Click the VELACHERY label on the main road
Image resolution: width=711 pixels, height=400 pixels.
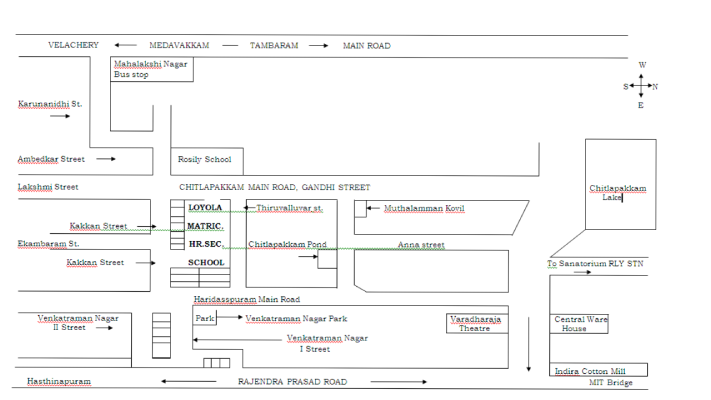tap(73, 45)
